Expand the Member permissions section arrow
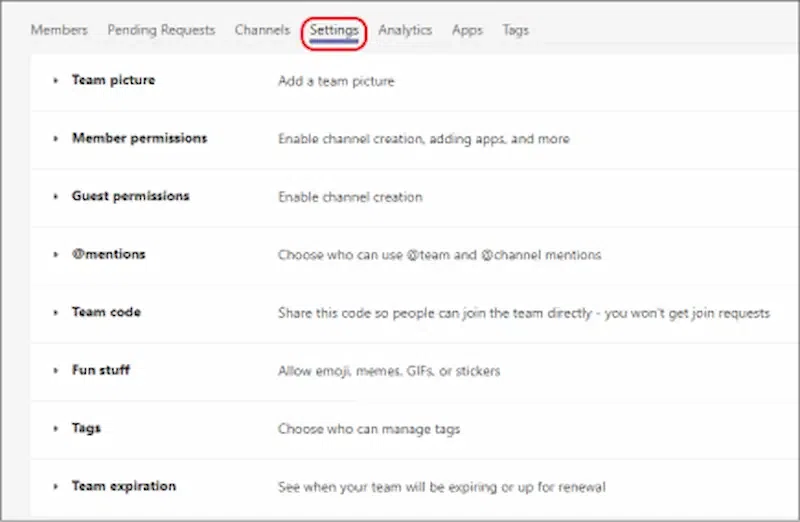 (56, 139)
